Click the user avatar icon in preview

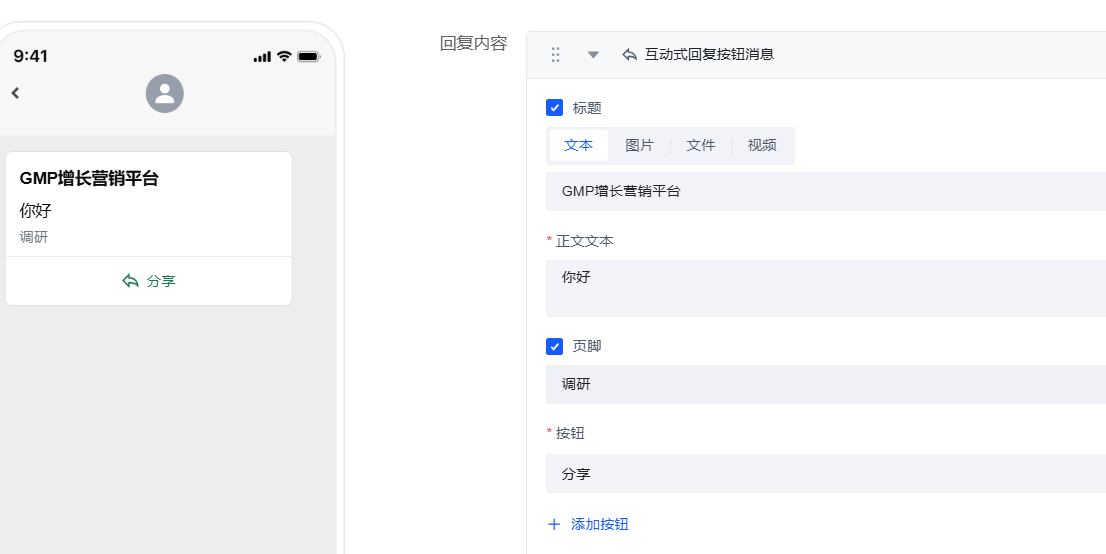click(165, 94)
